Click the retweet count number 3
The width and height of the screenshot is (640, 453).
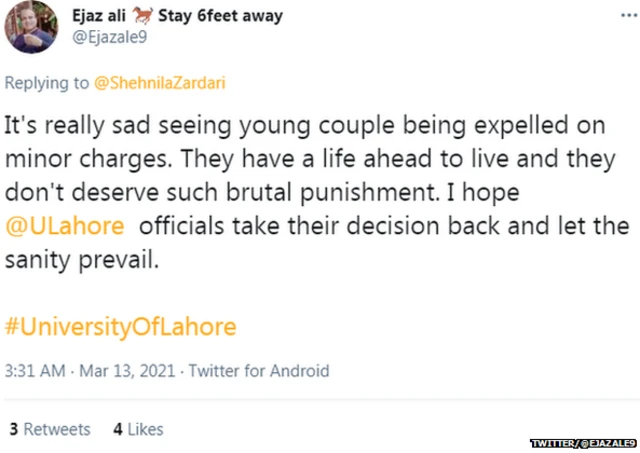click(x=12, y=429)
